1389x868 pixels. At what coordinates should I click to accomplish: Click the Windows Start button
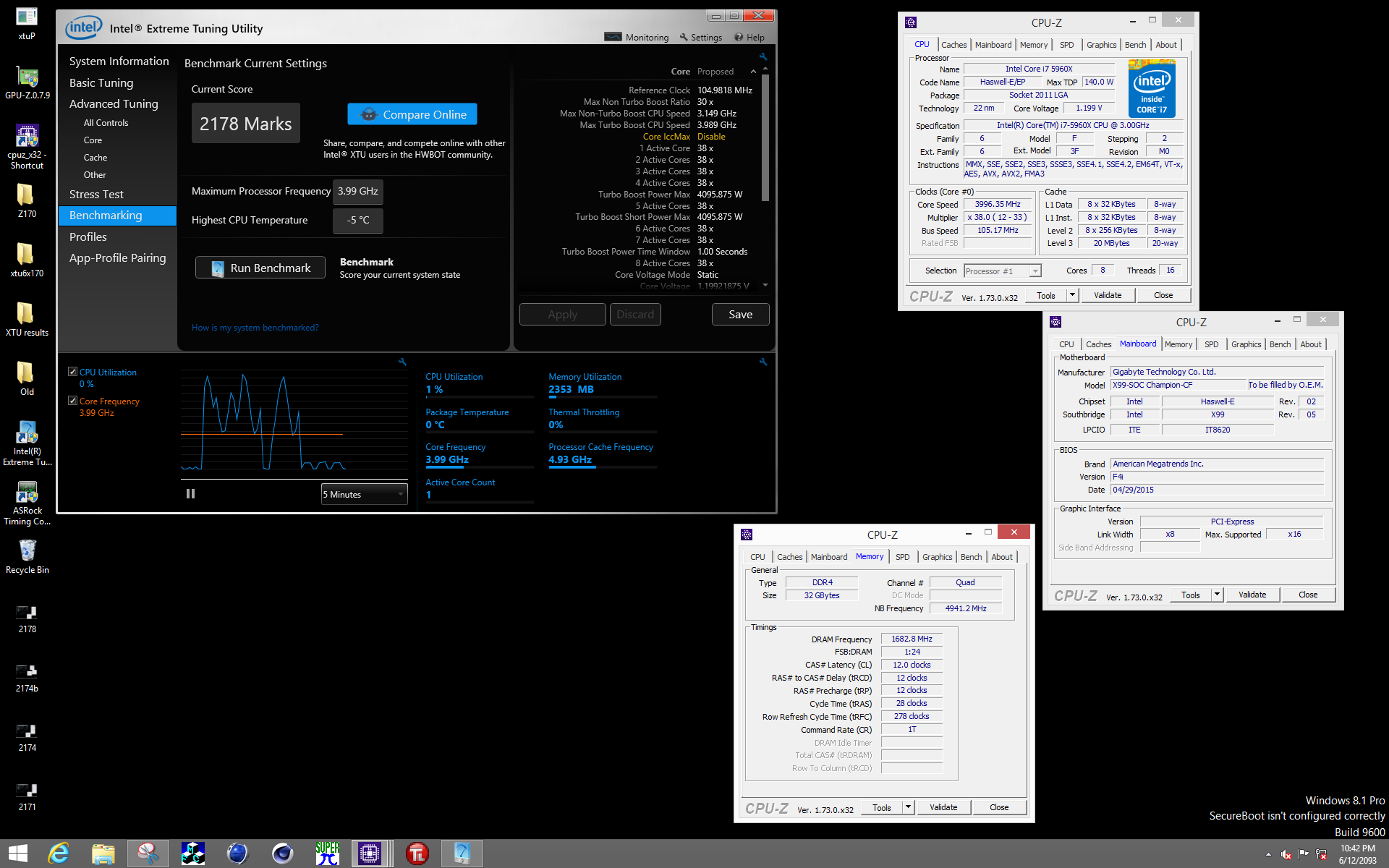[17, 854]
